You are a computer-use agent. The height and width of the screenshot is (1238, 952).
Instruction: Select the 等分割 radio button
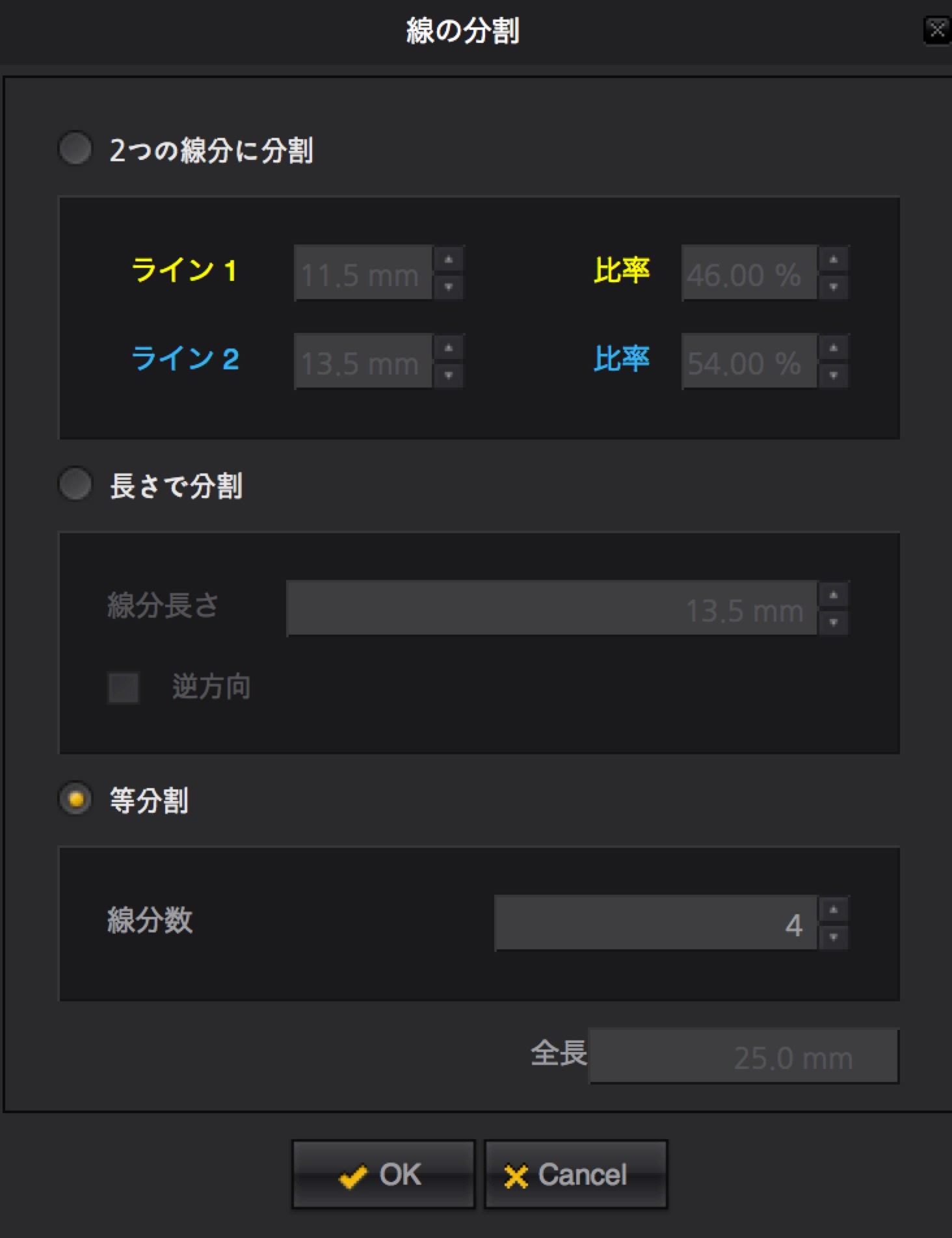pyautogui.click(x=75, y=798)
